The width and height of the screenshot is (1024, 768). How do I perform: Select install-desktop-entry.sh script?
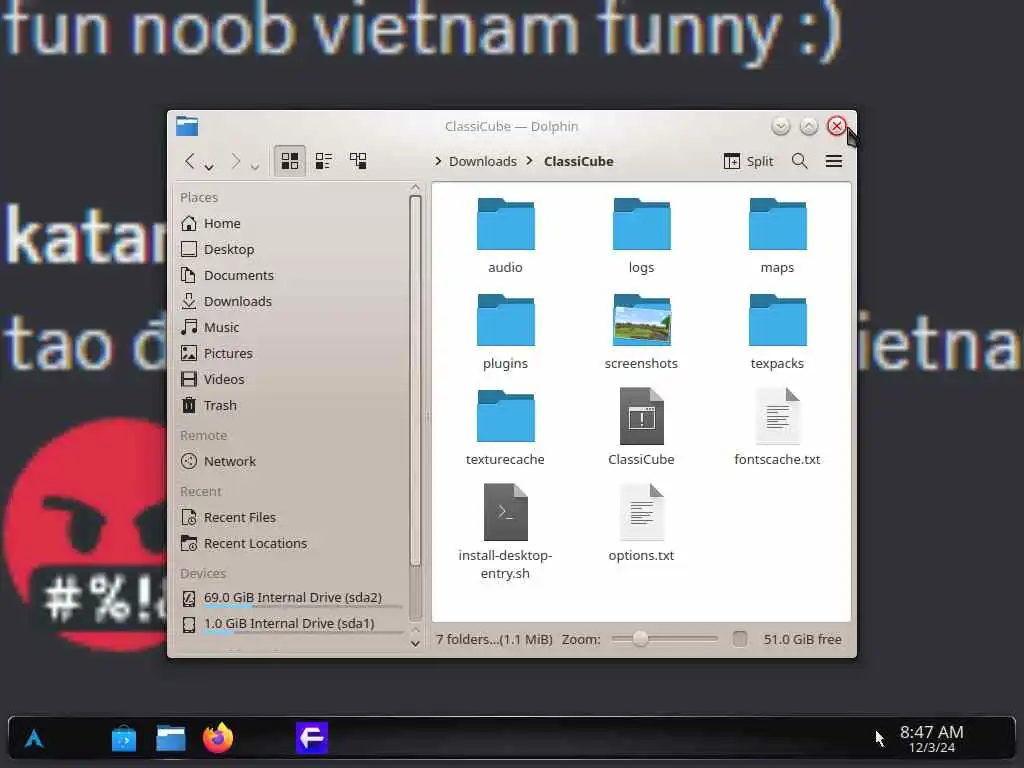click(505, 532)
